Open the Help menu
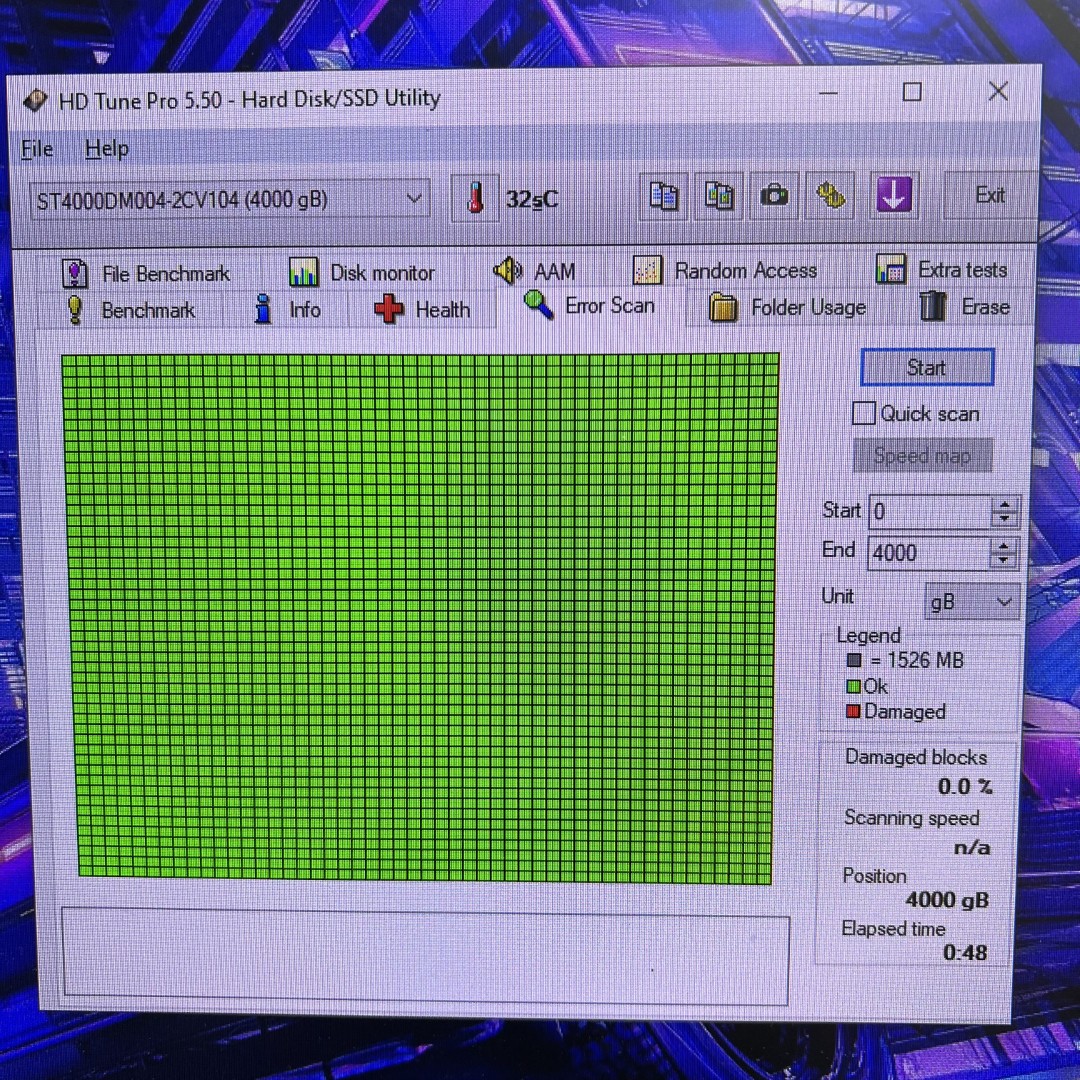The height and width of the screenshot is (1080, 1080). pyautogui.click(x=106, y=149)
